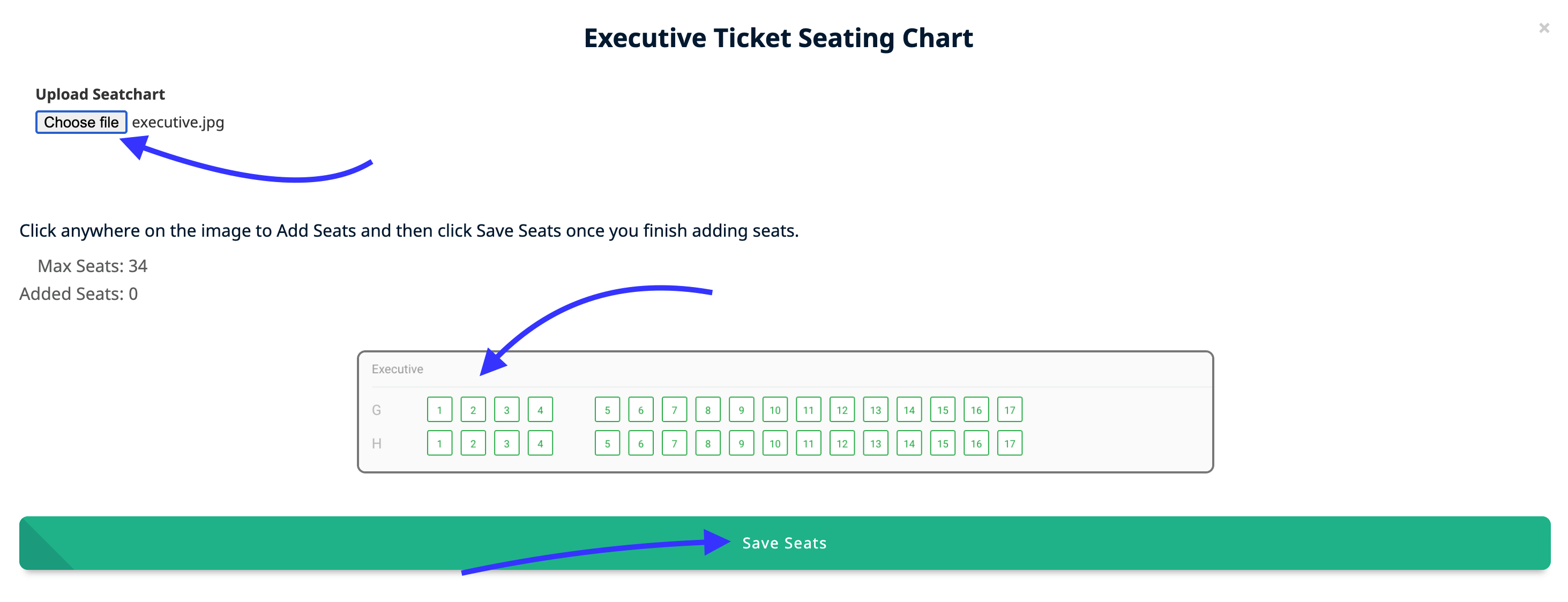Select seat G17 at the end of row G

tap(1009, 409)
